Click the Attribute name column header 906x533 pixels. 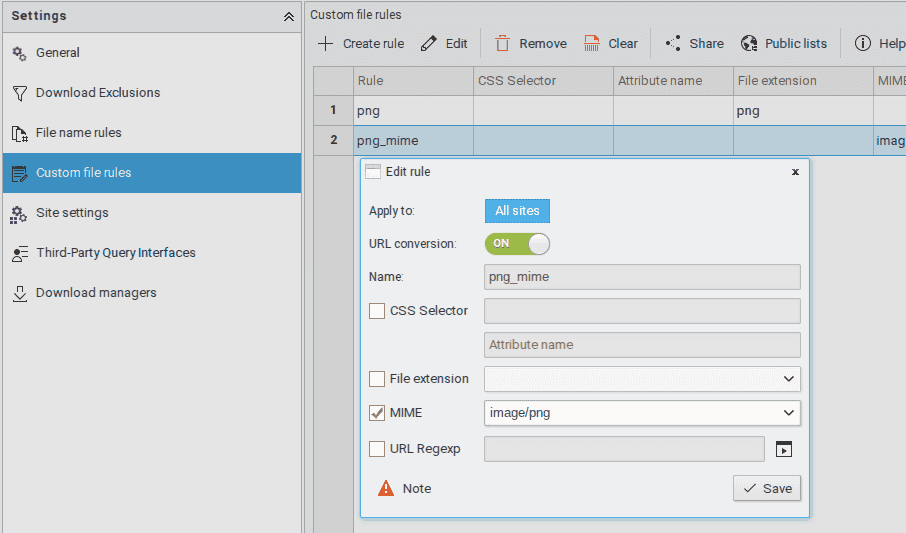[673, 81]
